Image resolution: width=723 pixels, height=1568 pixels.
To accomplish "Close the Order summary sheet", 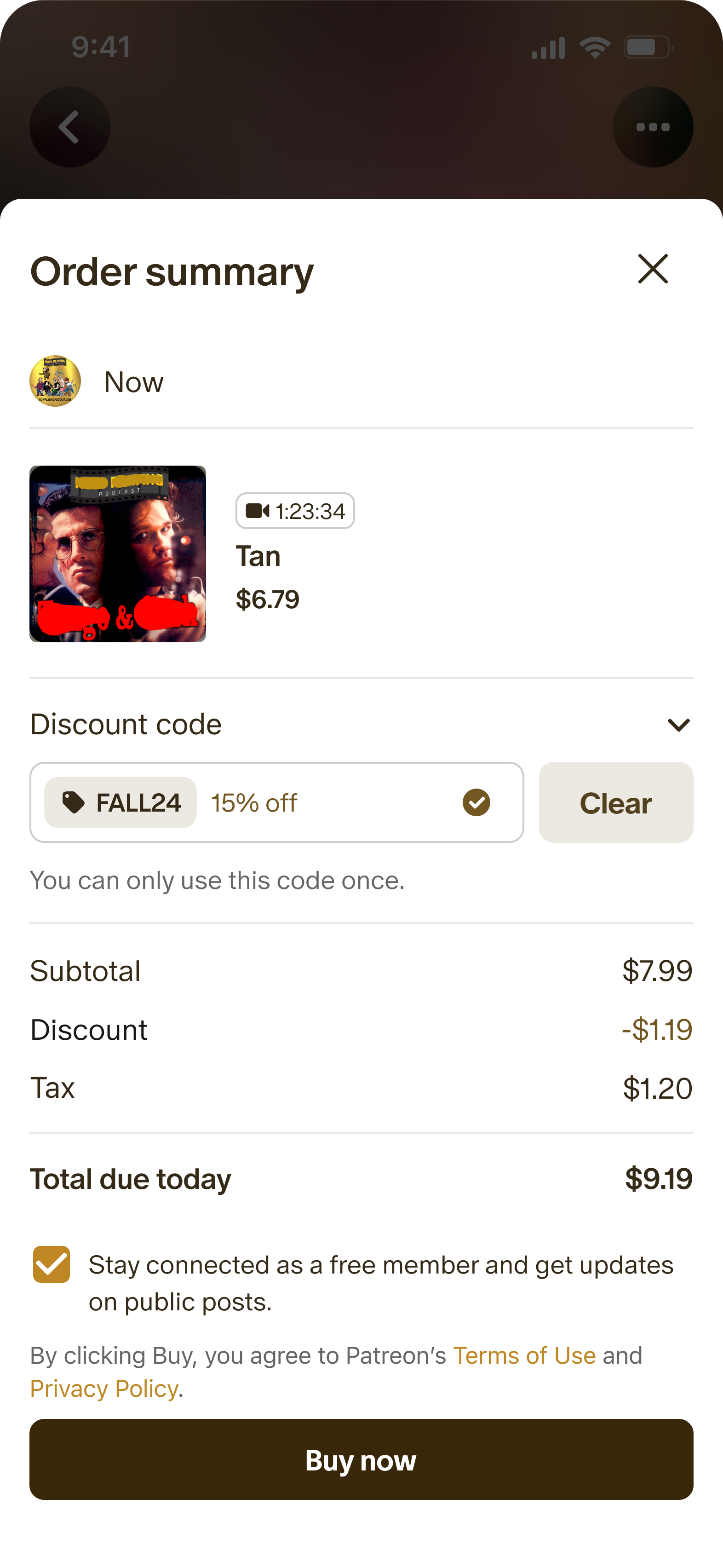I will click(653, 269).
